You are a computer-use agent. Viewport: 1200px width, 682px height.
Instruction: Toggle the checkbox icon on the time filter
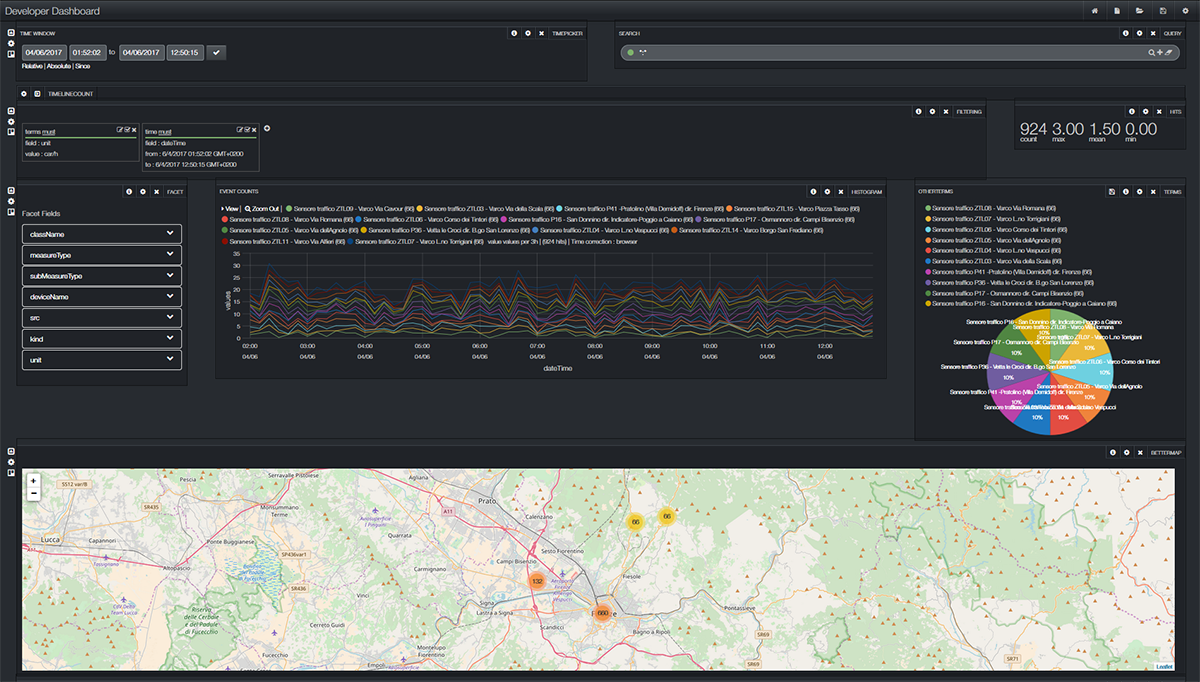247,130
